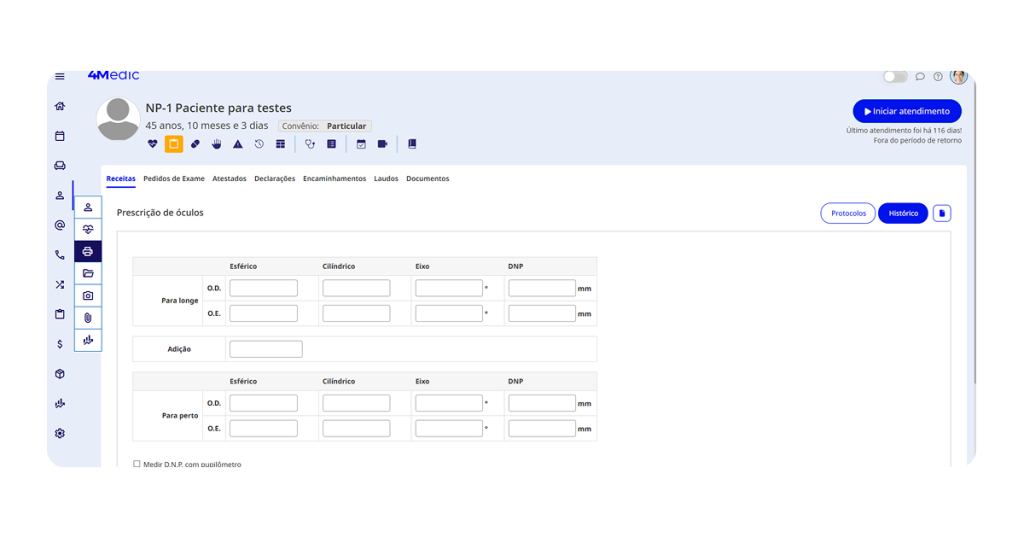Check Medir D.N.P. com pupilômetro checkbox
The image size is (1024, 538).
137,464
